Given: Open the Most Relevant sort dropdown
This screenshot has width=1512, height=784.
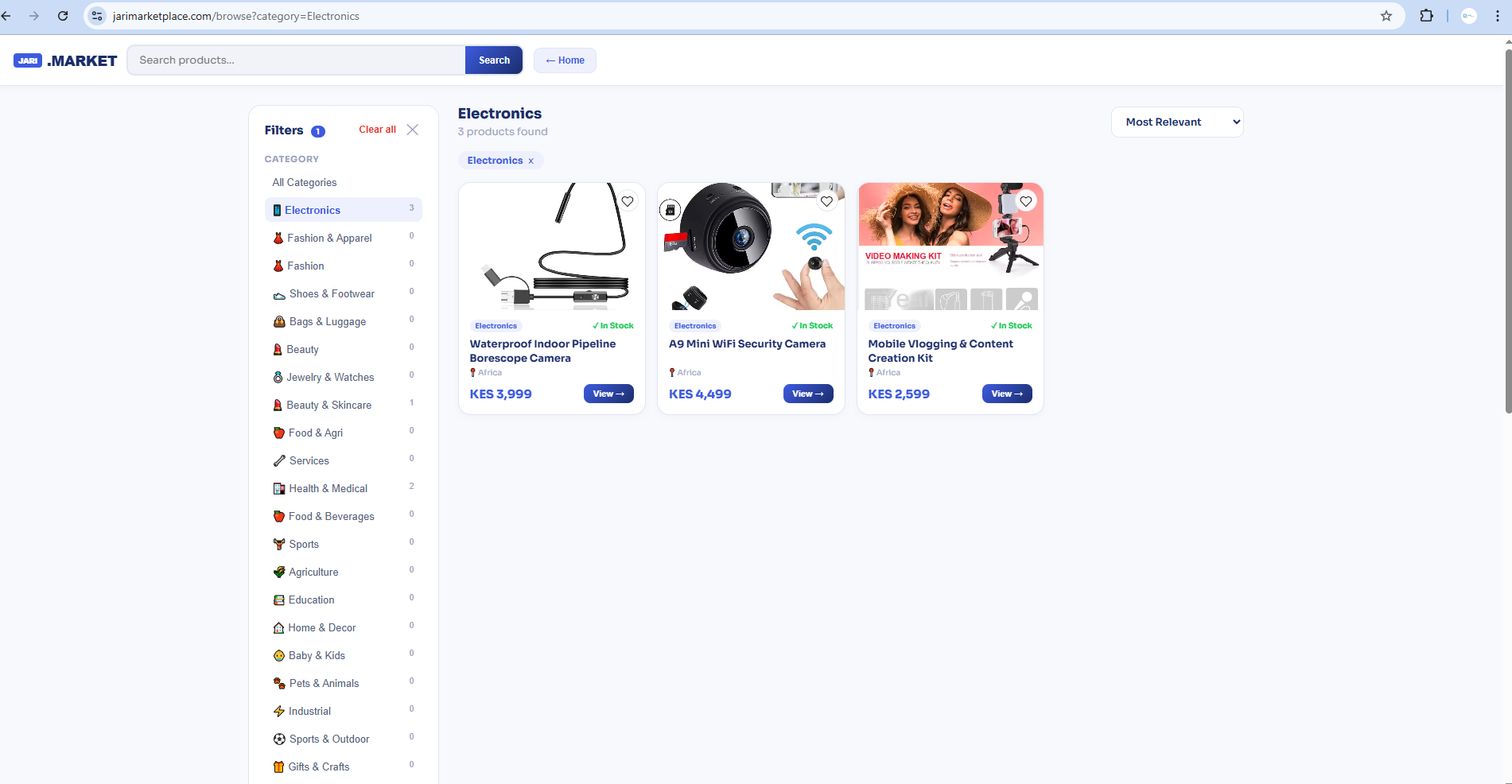Looking at the screenshot, I should tap(1177, 122).
